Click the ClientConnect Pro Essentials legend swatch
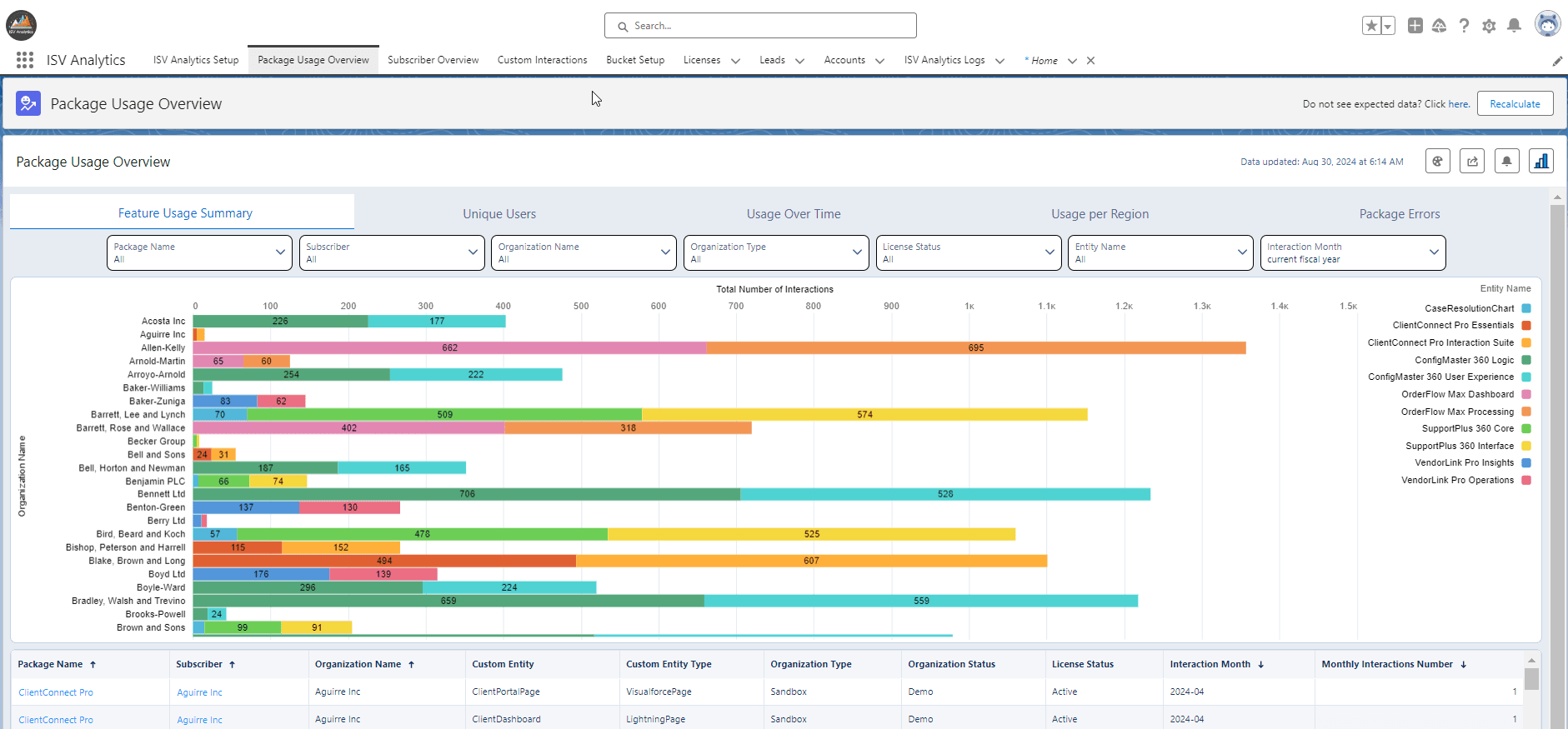 click(x=1526, y=326)
